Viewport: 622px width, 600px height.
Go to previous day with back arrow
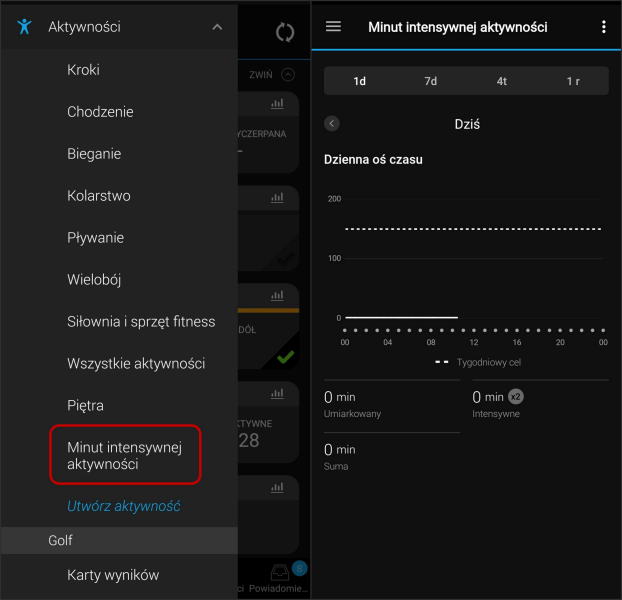[x=332, y=124]
